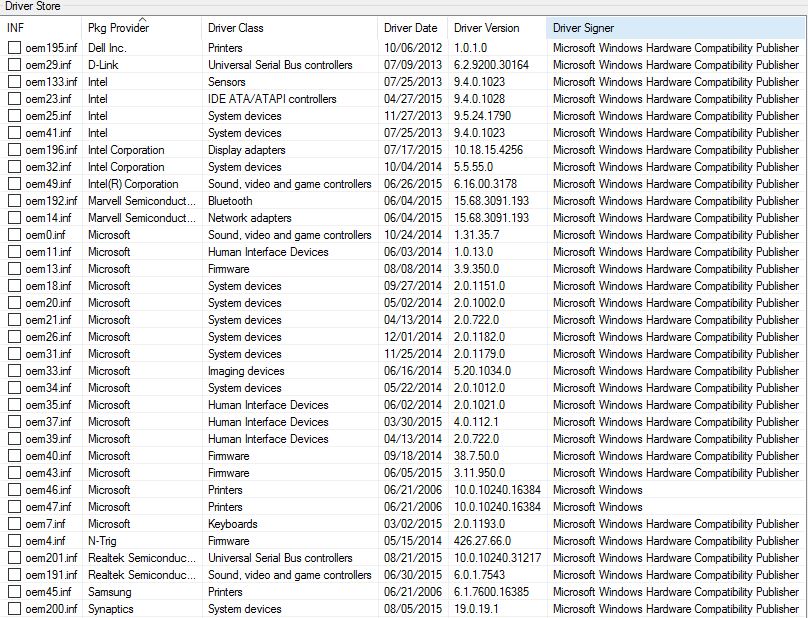Click version 10.0.10240.31217 cell

click(498, 558)
